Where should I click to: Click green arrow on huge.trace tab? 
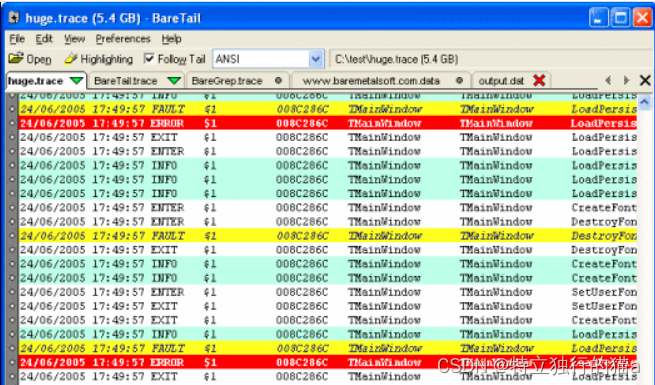(76, 80)
